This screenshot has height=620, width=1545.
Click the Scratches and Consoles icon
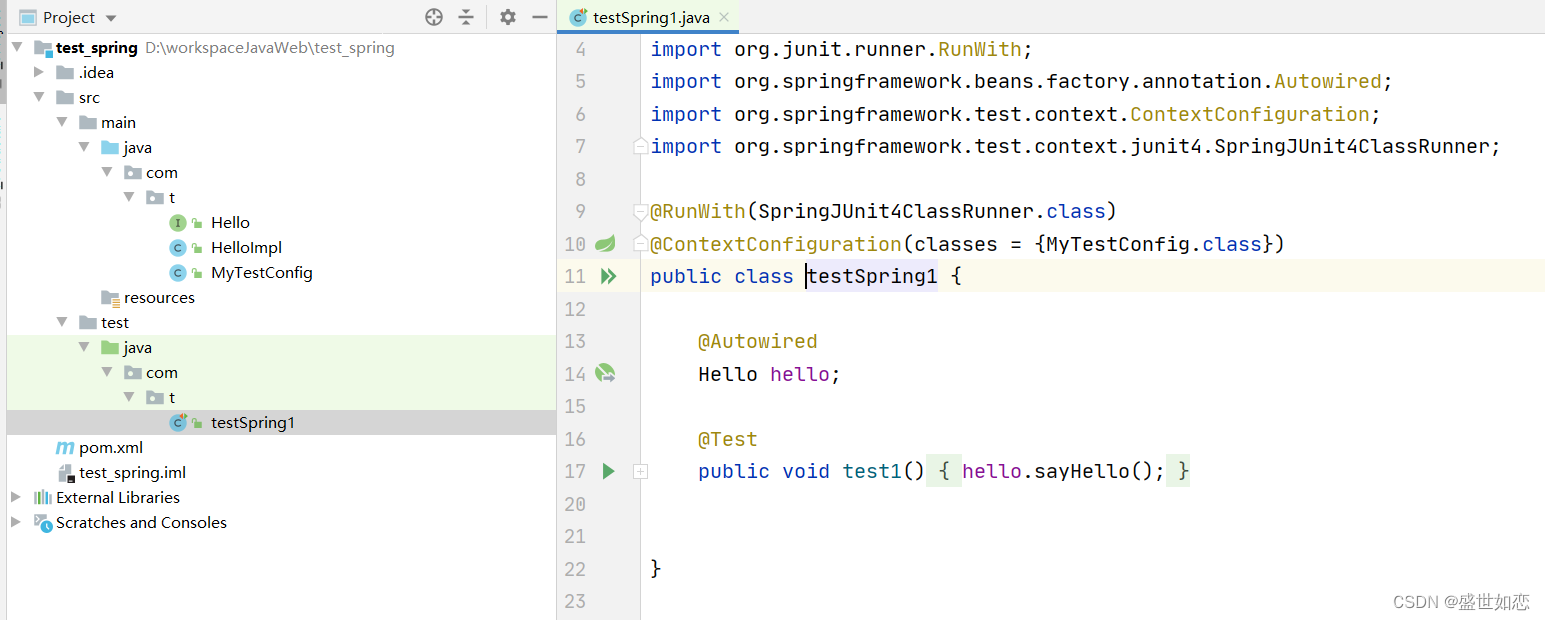(x=42, y=522)
